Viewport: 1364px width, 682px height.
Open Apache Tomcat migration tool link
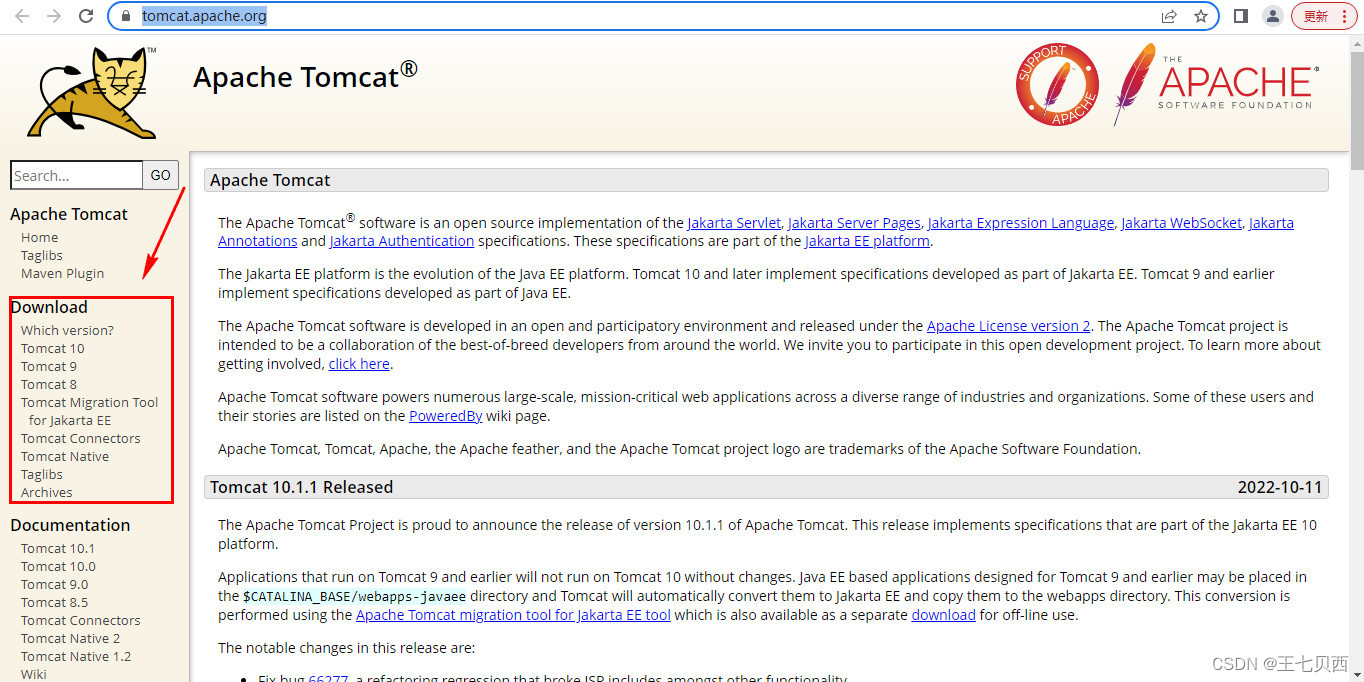click(513, 615)
